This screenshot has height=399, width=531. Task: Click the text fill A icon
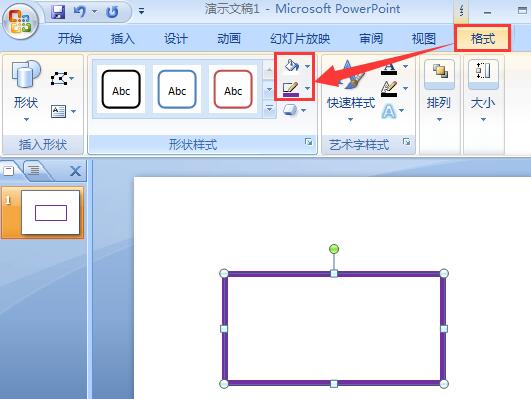(389, 68)
